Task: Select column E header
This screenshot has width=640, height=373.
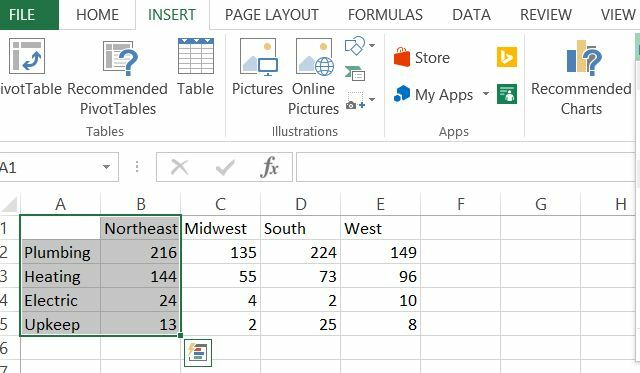Action: click(x=380, y=204)
